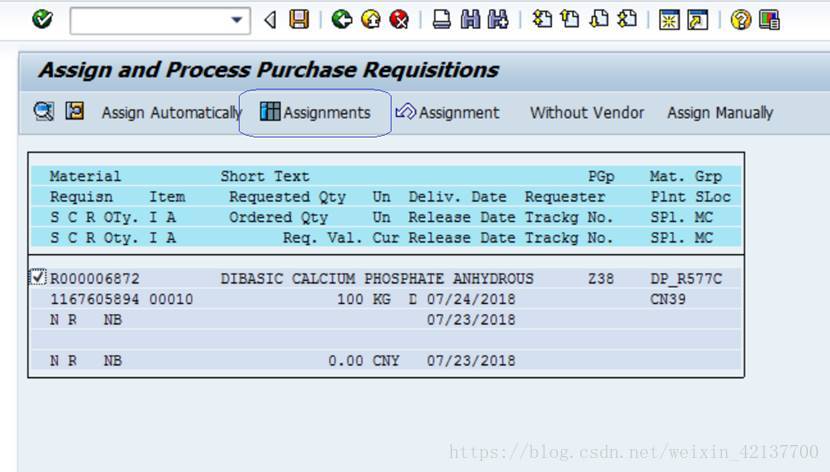This screenshot has width=830, height=472.
Task: Click the Customize Local Layout icon
Action: [x=769, y=20]
